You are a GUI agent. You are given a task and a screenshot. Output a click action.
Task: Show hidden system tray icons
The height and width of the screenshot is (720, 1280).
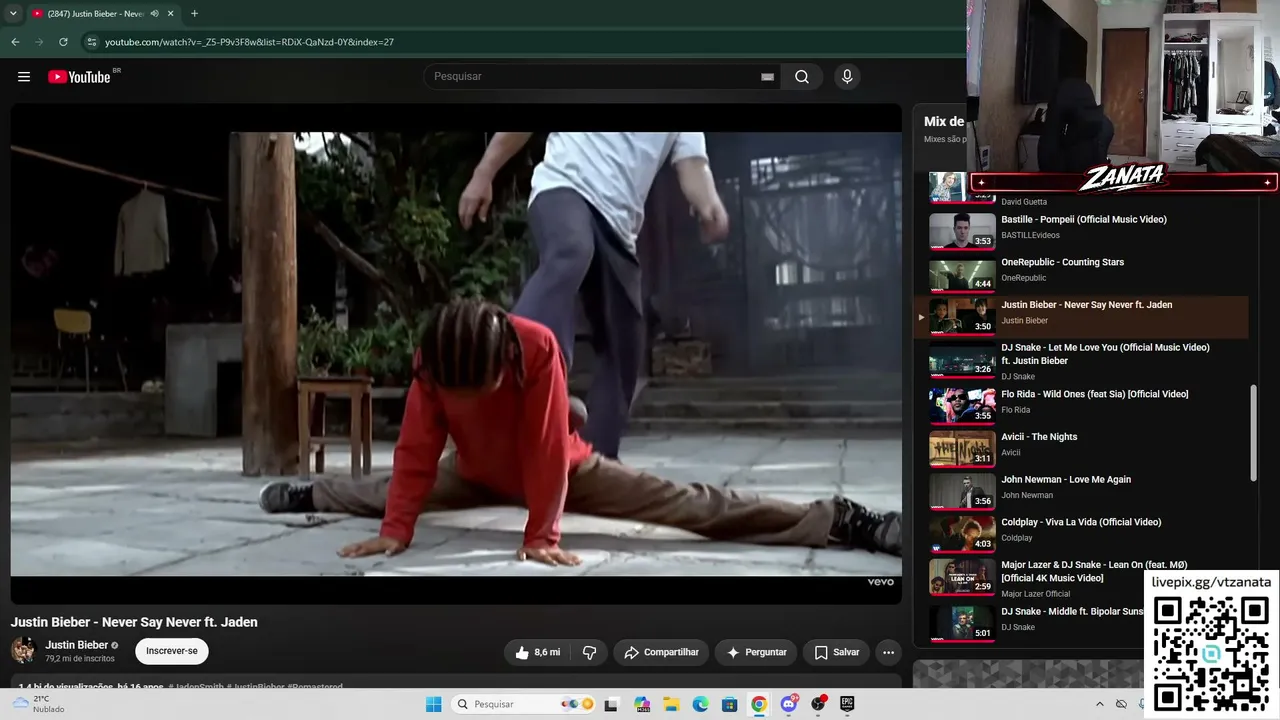(x=1100, y=704)
